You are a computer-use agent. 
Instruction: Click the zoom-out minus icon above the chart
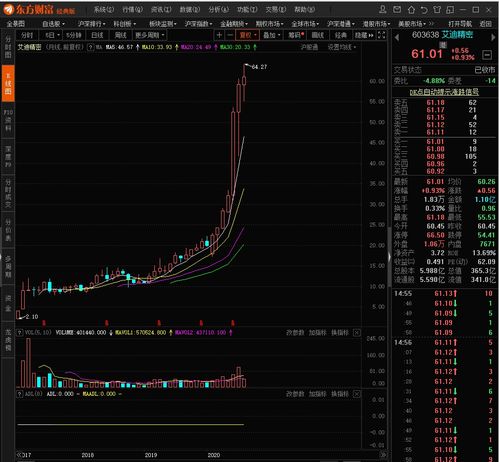[230, 35]
